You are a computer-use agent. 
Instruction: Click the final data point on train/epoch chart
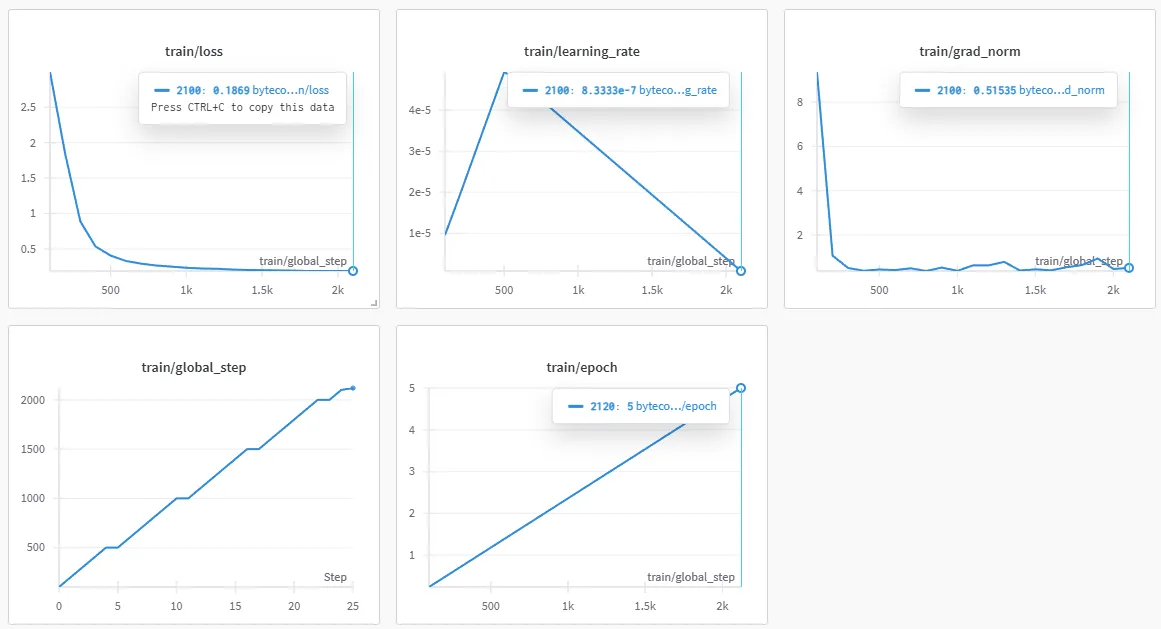click(x=741, y=388)
